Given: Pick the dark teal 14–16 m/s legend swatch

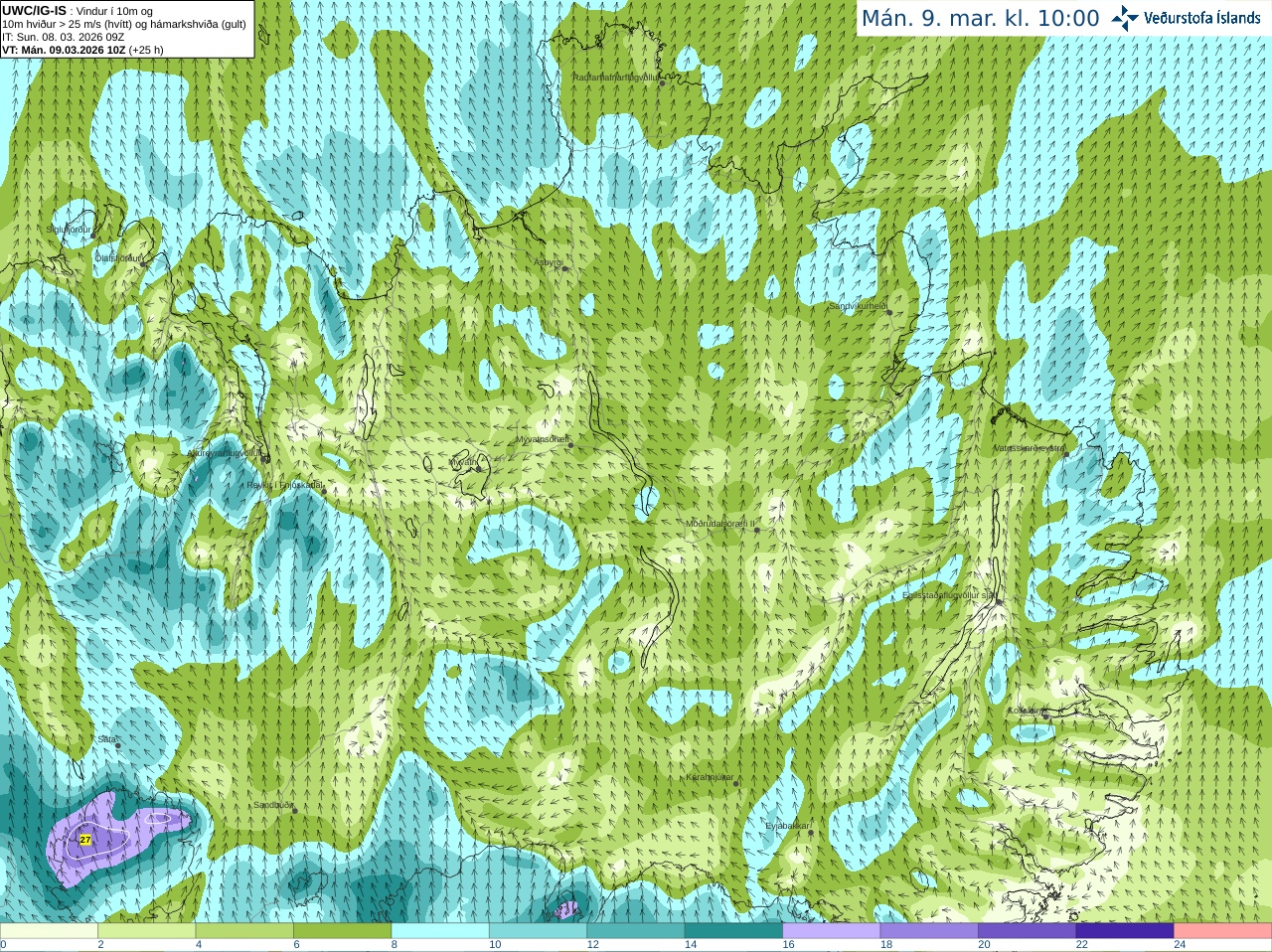Looking at the screenshot, I should coord(734,931).
